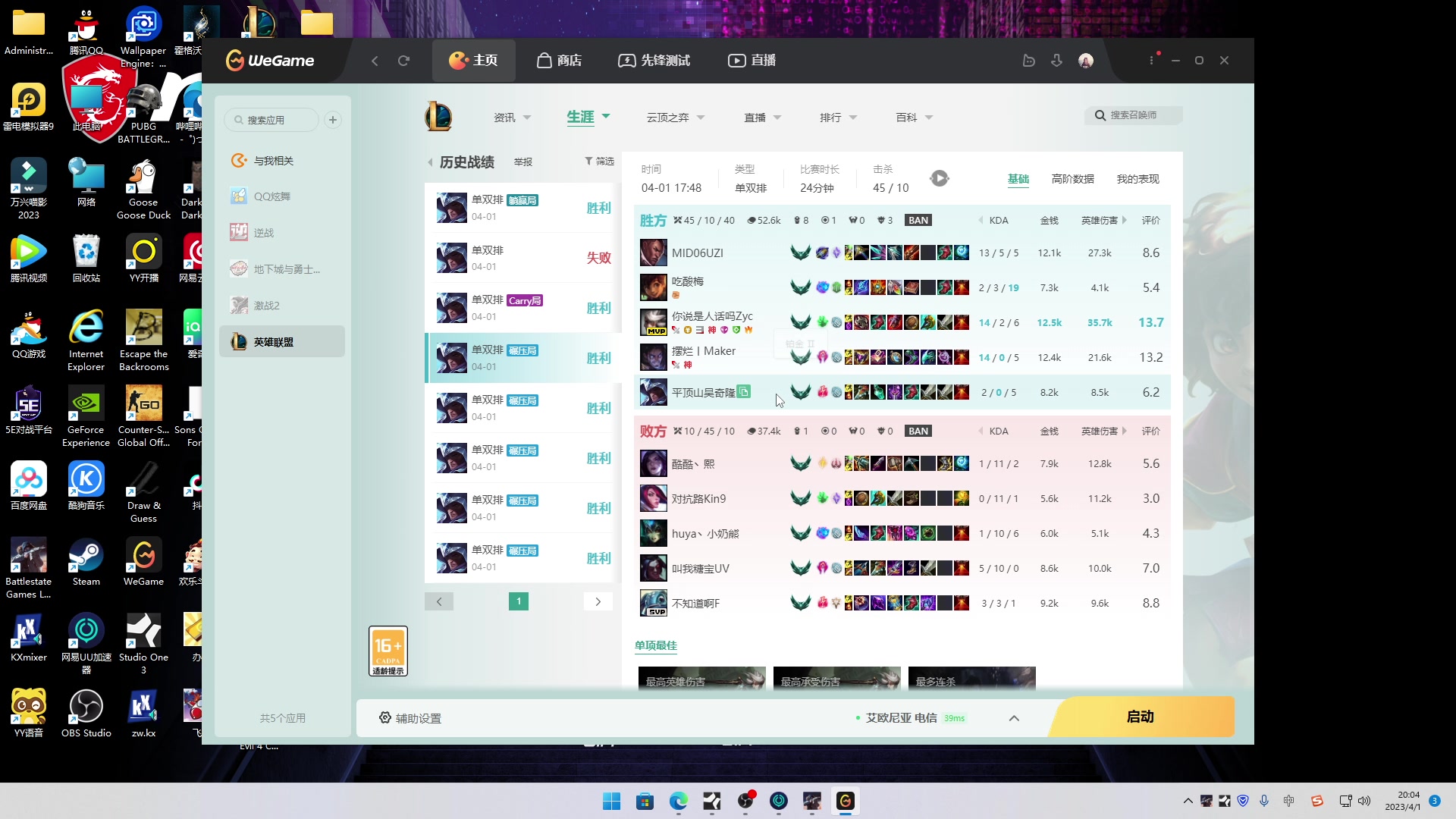Screen dimensions: 1456x819
Task: Switch to 高阶数据 tab
Action: tap(1072, 179)
